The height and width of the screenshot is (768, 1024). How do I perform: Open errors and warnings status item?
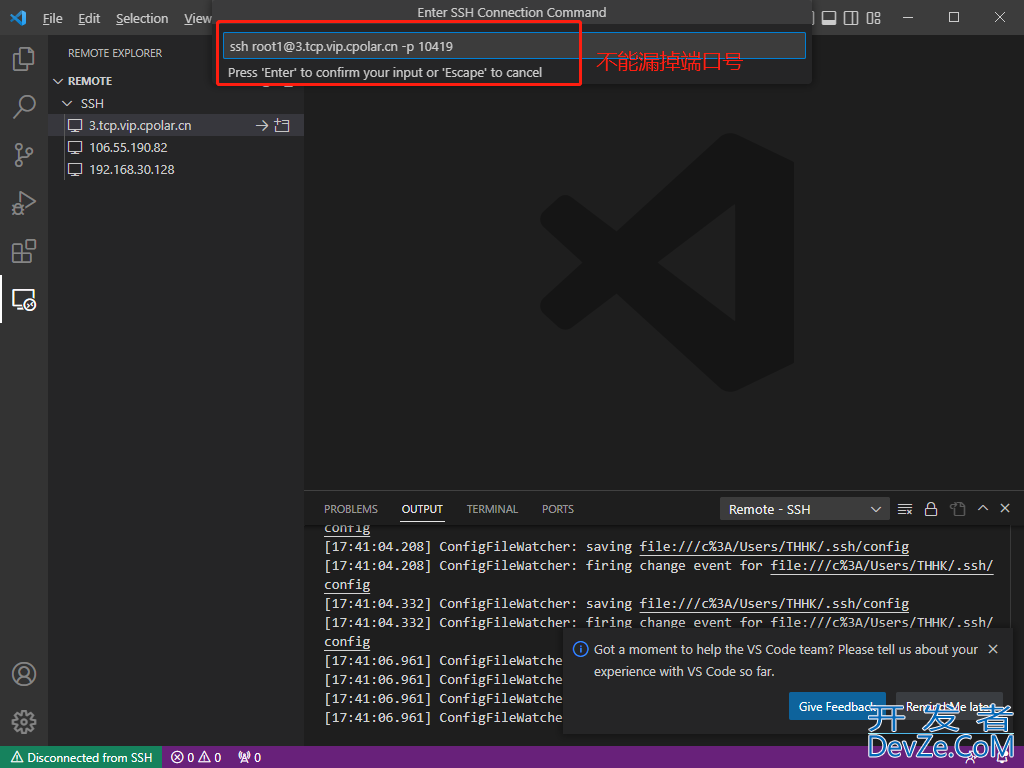(196, 758)
